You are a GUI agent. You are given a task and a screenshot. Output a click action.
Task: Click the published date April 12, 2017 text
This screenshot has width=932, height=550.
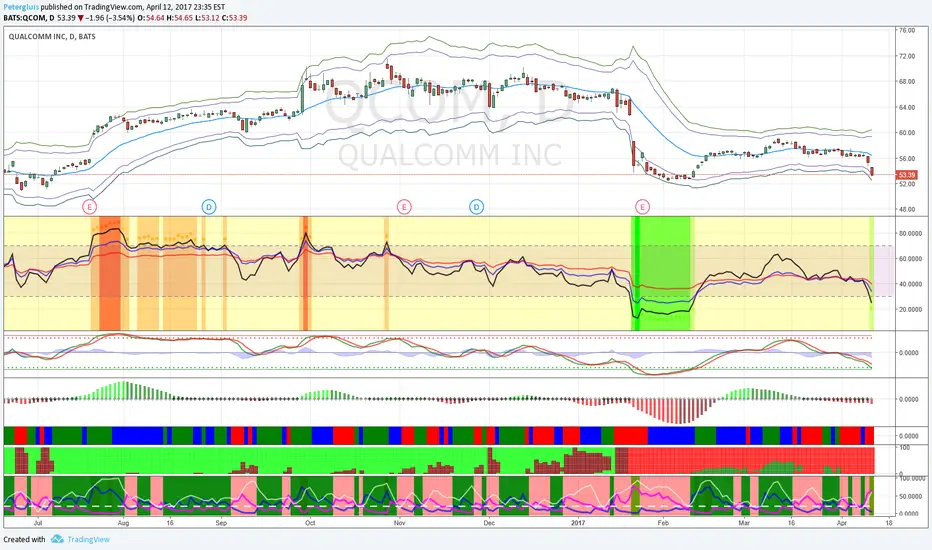(x=169, y=7)
